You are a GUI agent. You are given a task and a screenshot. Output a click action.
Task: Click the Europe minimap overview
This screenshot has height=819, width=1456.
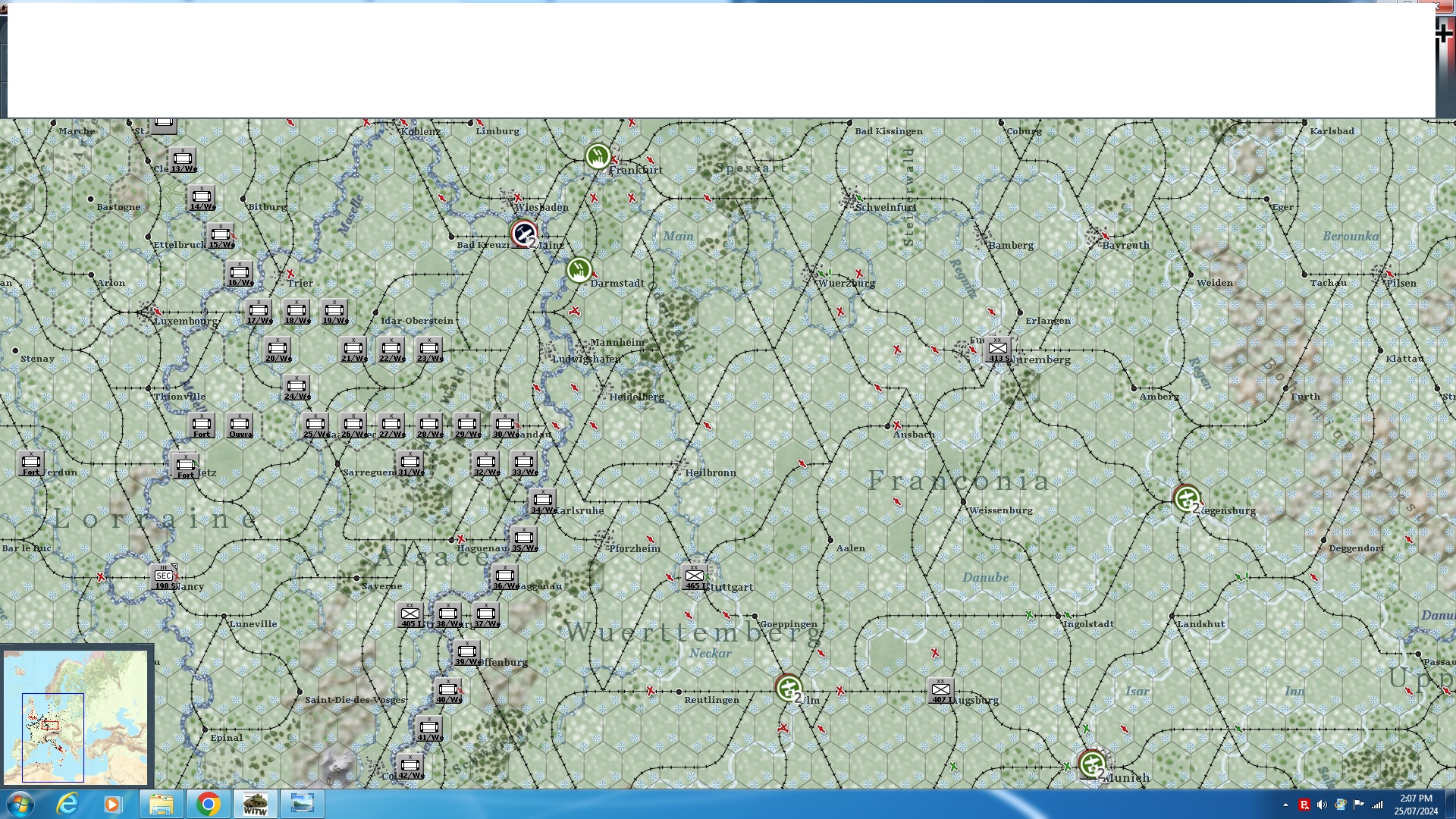(x=76, y=717)
